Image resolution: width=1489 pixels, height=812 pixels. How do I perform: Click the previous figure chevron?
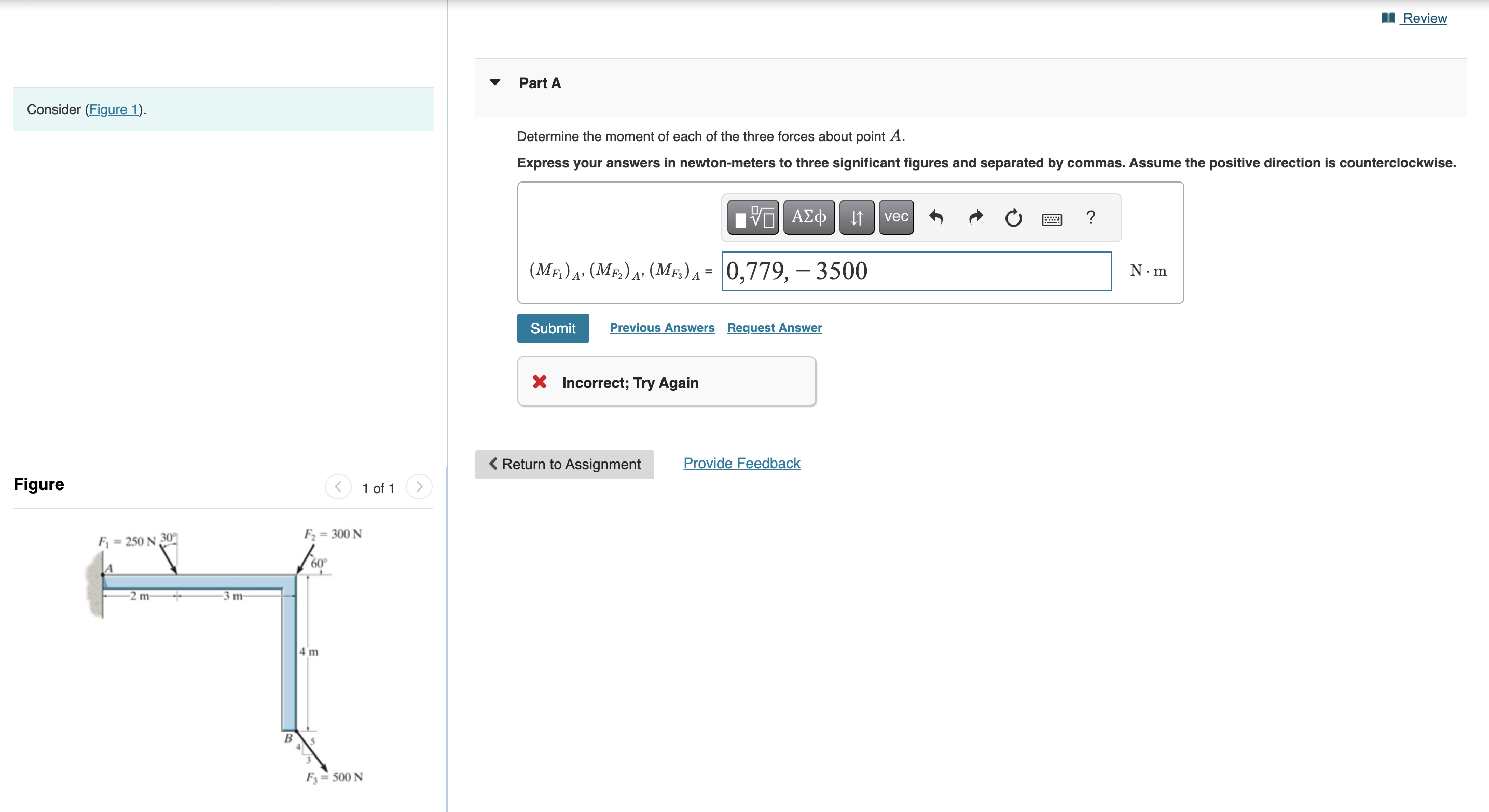click(338, 487)
